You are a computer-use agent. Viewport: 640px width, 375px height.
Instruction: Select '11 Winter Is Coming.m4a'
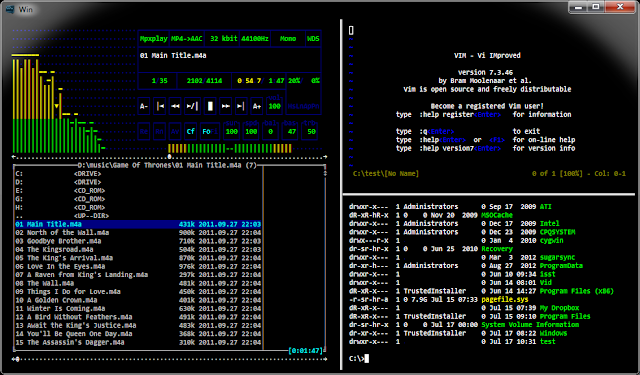[138, 308]
